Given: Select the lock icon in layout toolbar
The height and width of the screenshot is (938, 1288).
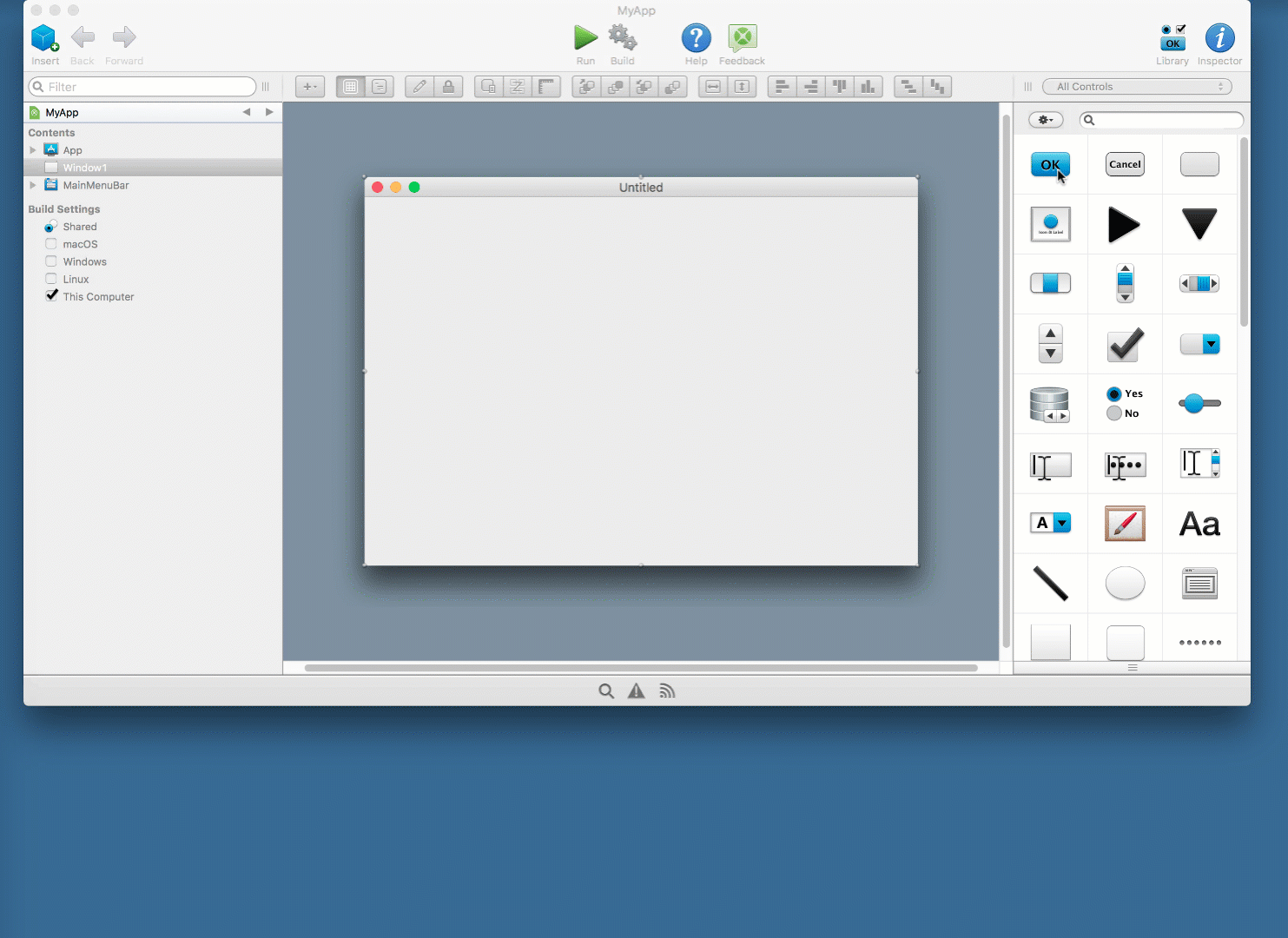Looking at the screenshot, I should pos(449,86).
